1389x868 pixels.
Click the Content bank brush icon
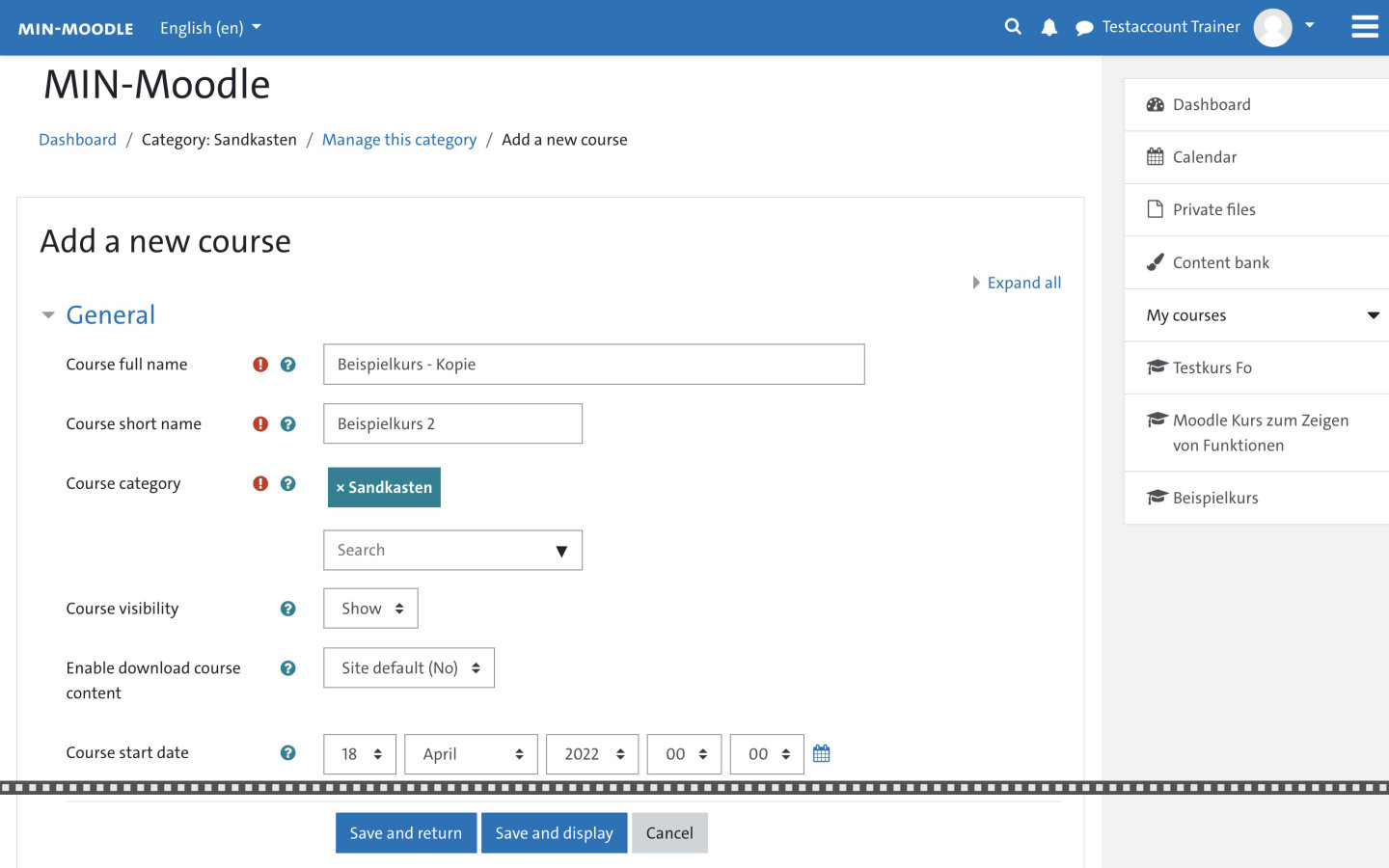point(1155,262)
